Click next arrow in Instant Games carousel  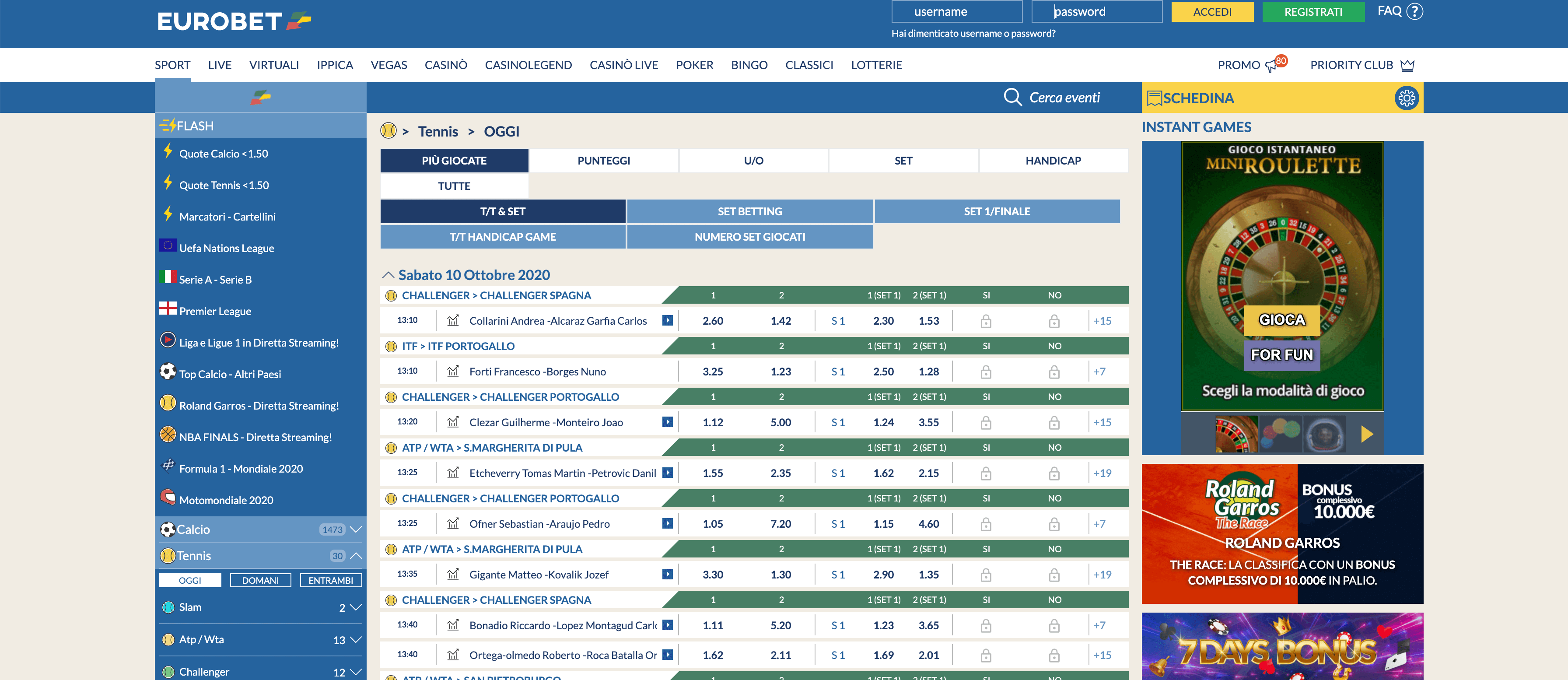click(x=1366, y=434)
